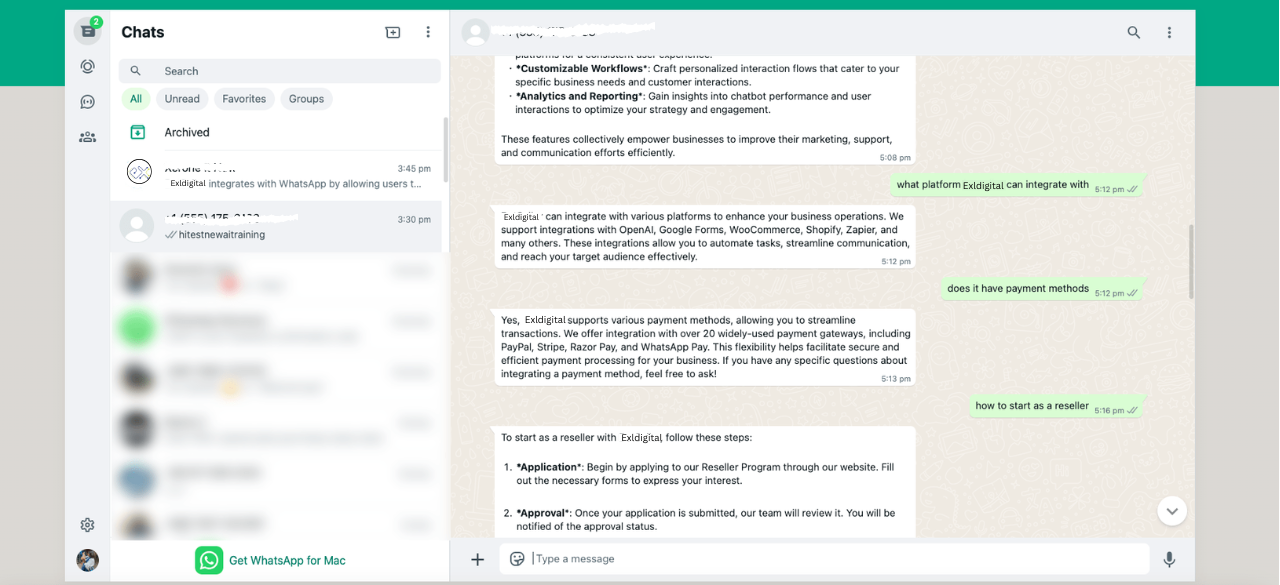
Task: Open the Chats panel three-dot menu
Action: (x=428, y=32)
